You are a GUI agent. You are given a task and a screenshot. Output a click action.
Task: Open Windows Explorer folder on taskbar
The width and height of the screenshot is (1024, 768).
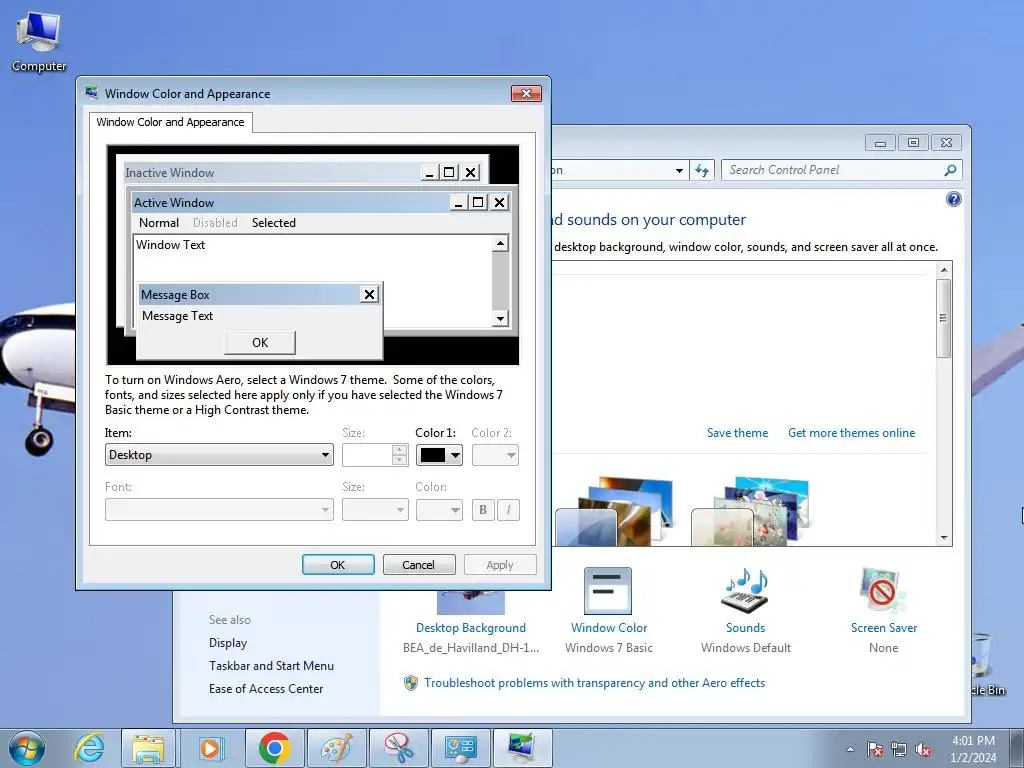pyautogui.click(x=148, y=748)
